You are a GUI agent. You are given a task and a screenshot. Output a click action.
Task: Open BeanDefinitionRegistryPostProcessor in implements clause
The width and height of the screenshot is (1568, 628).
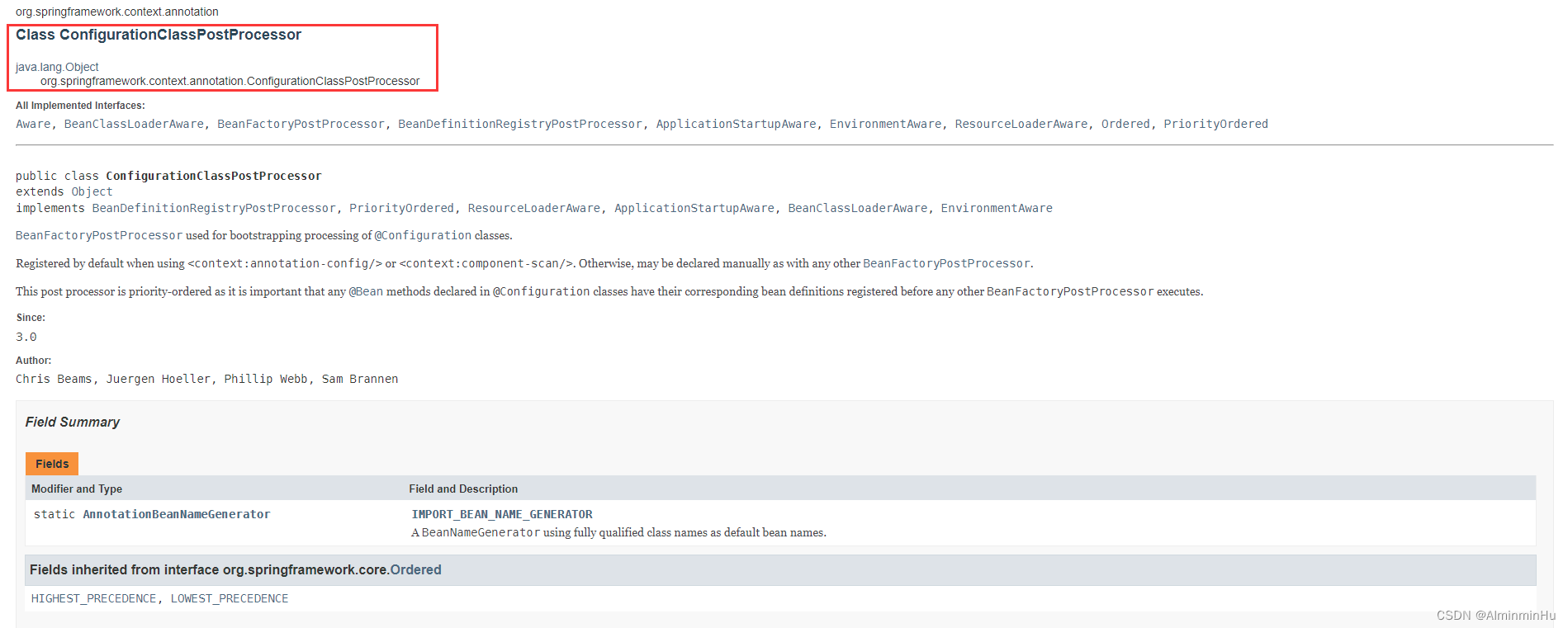click(x=214, y=208)
